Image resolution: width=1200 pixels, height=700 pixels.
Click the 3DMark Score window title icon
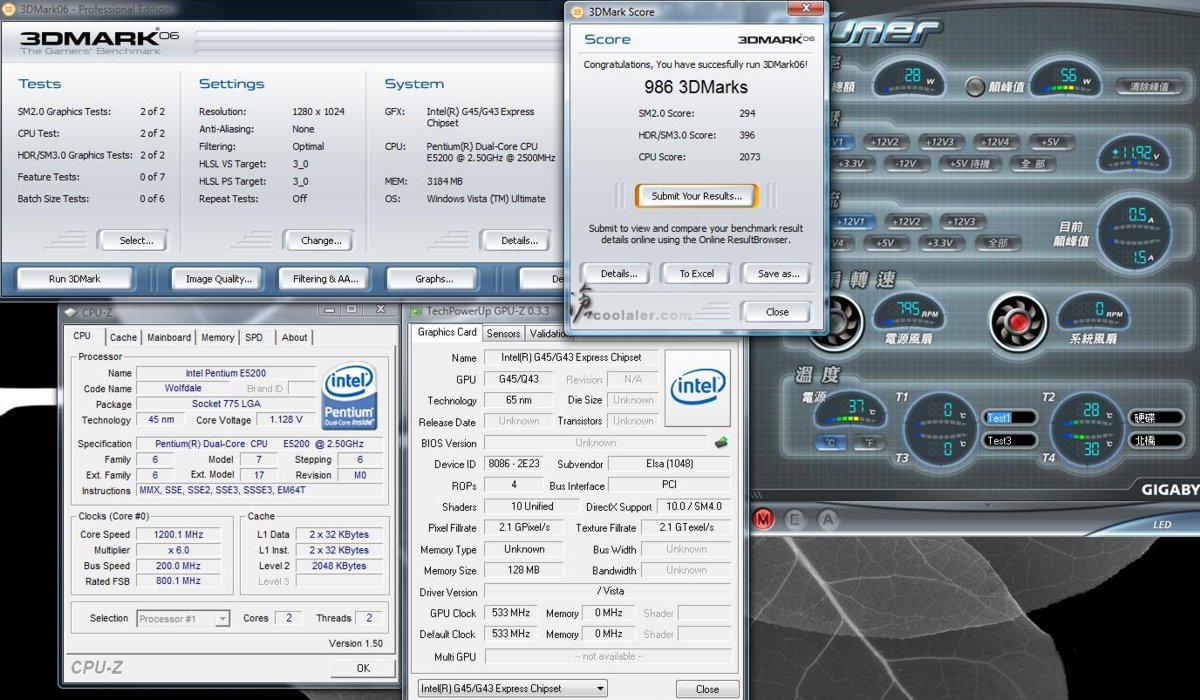[x=577, y=11]
